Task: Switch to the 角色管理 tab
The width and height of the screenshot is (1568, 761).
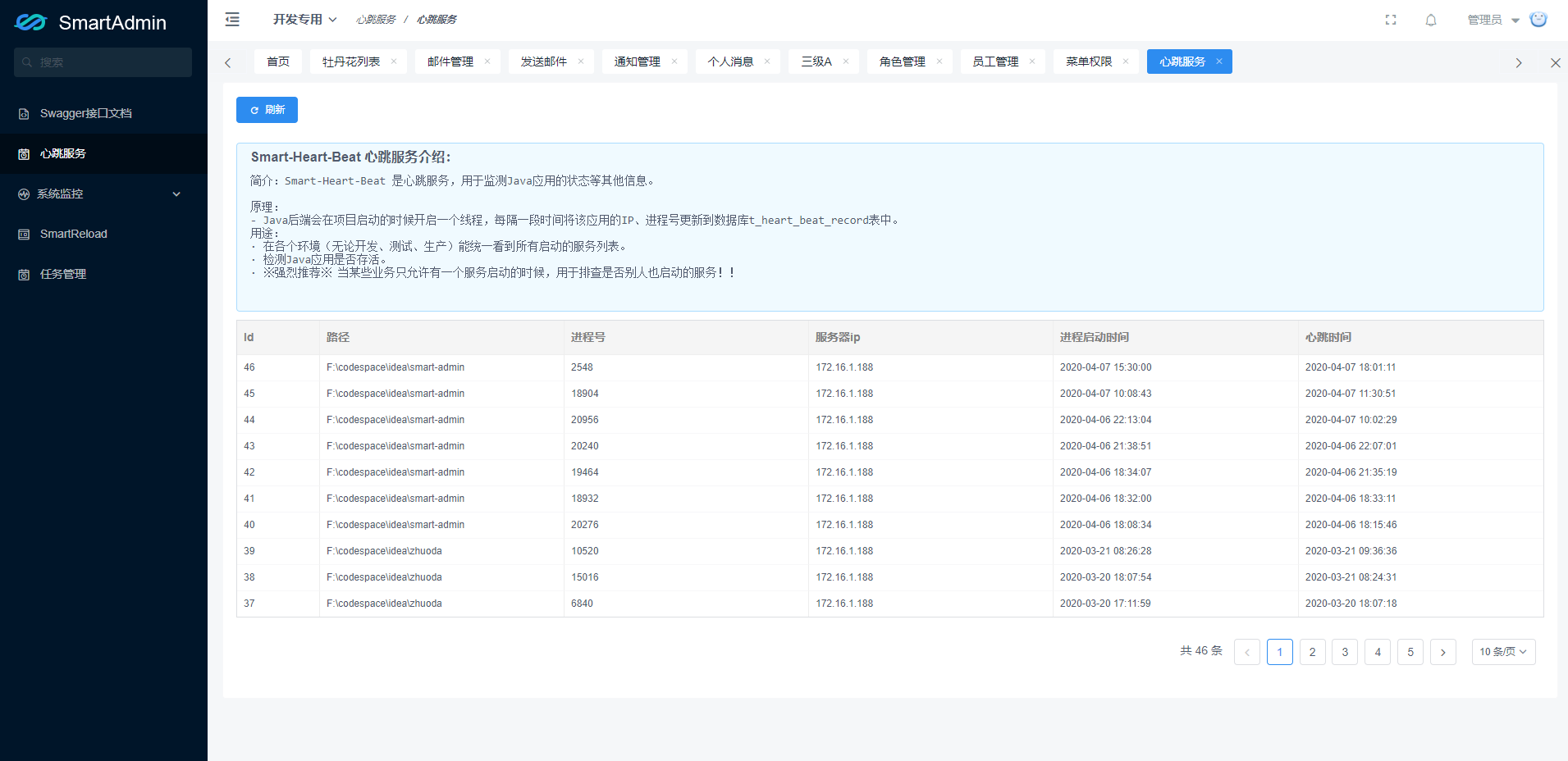Action: pos(903,62)
